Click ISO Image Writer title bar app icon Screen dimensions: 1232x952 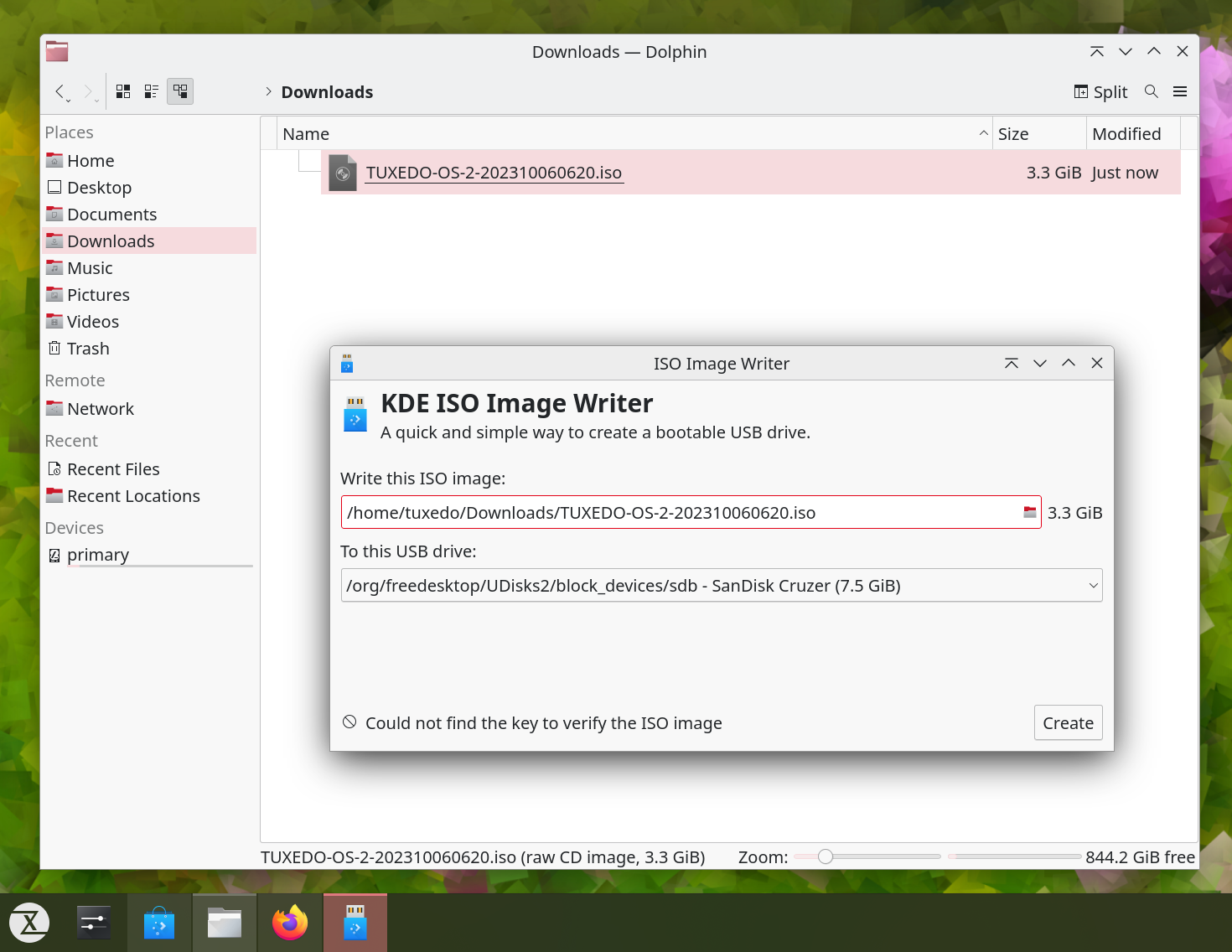[347, 364]
